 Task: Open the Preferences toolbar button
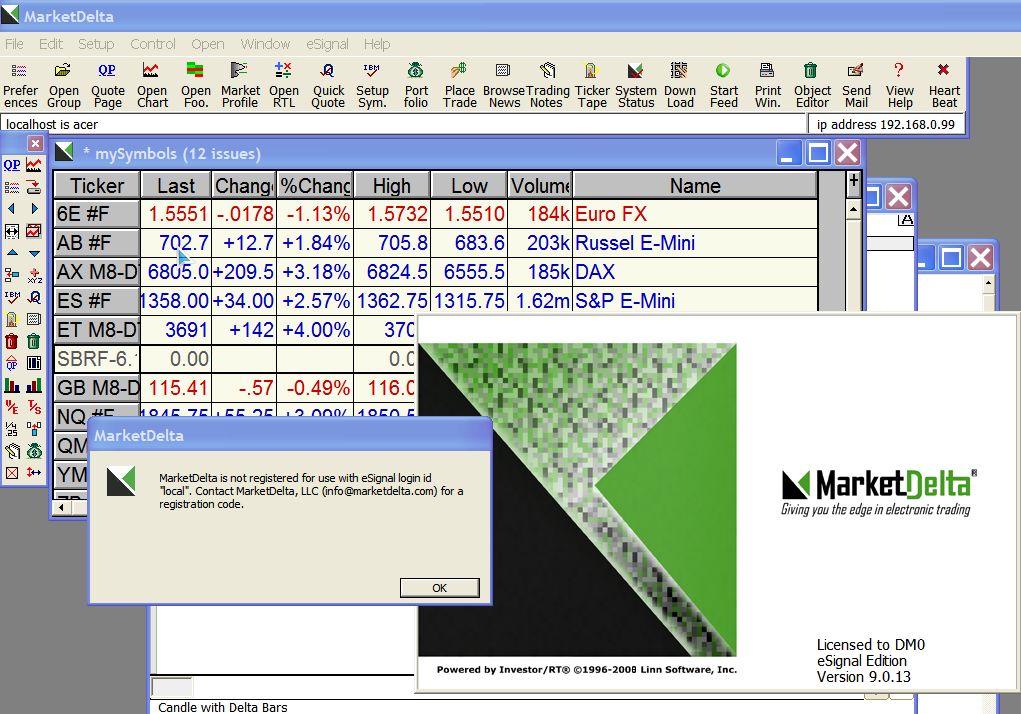20,84
